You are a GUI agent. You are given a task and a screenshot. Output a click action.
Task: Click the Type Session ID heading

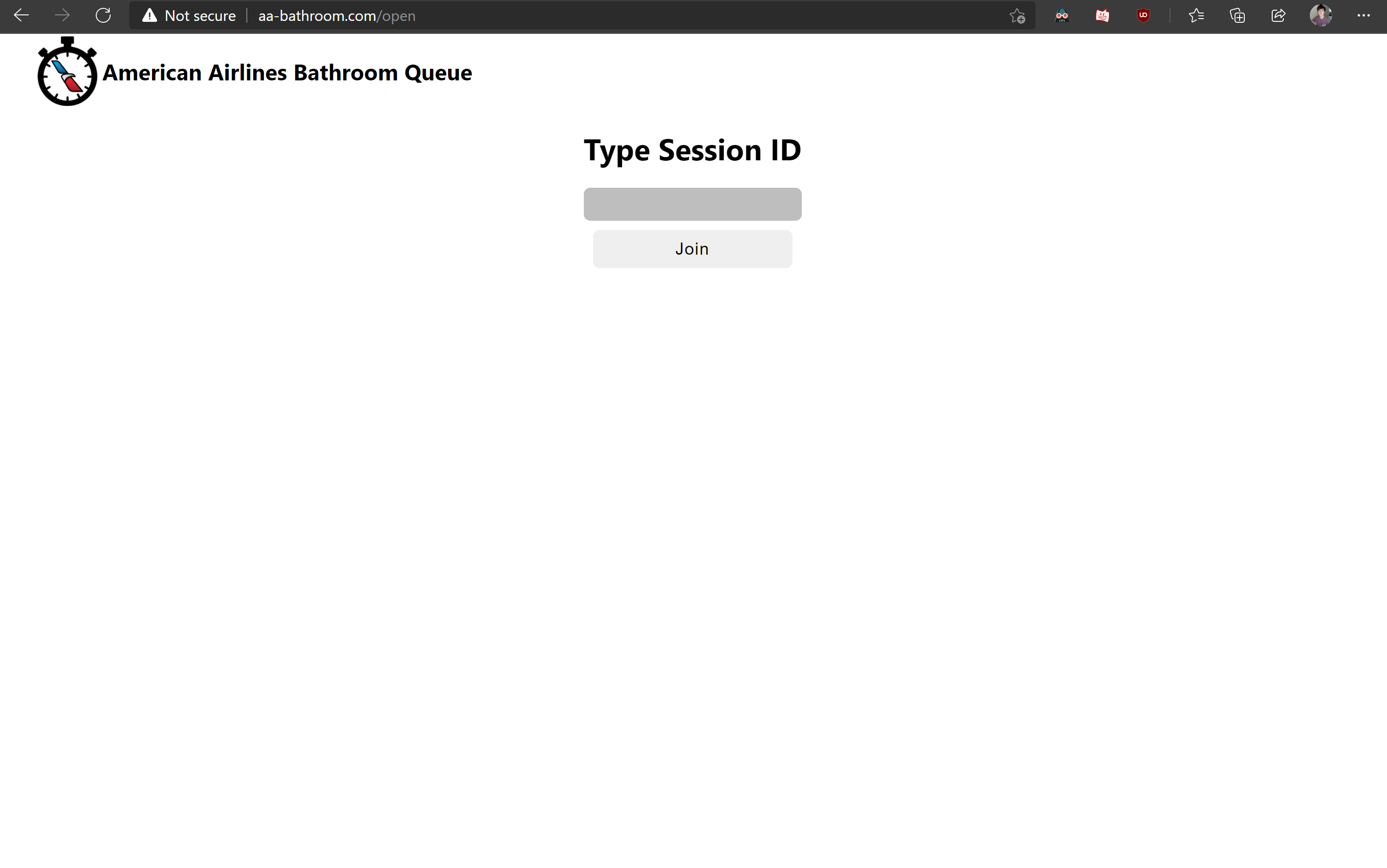[x=693, y=151]
